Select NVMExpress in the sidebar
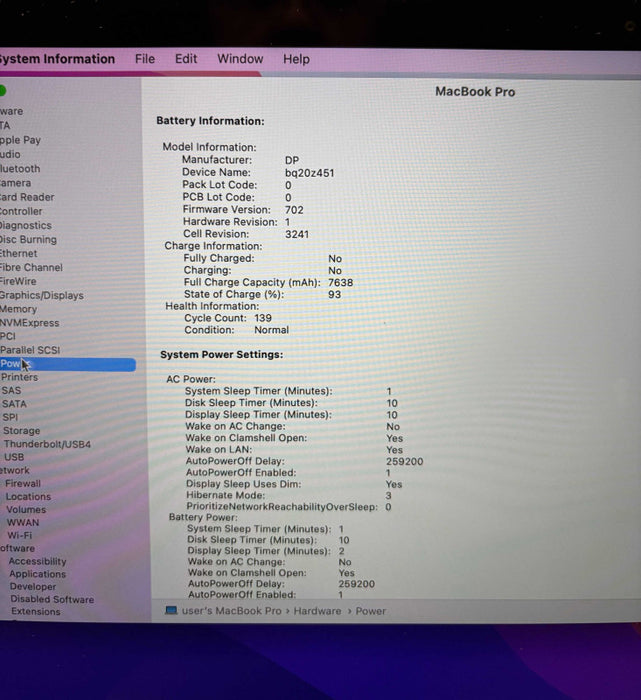Viewport: 641px width, 700px height. tap(29, 323)
